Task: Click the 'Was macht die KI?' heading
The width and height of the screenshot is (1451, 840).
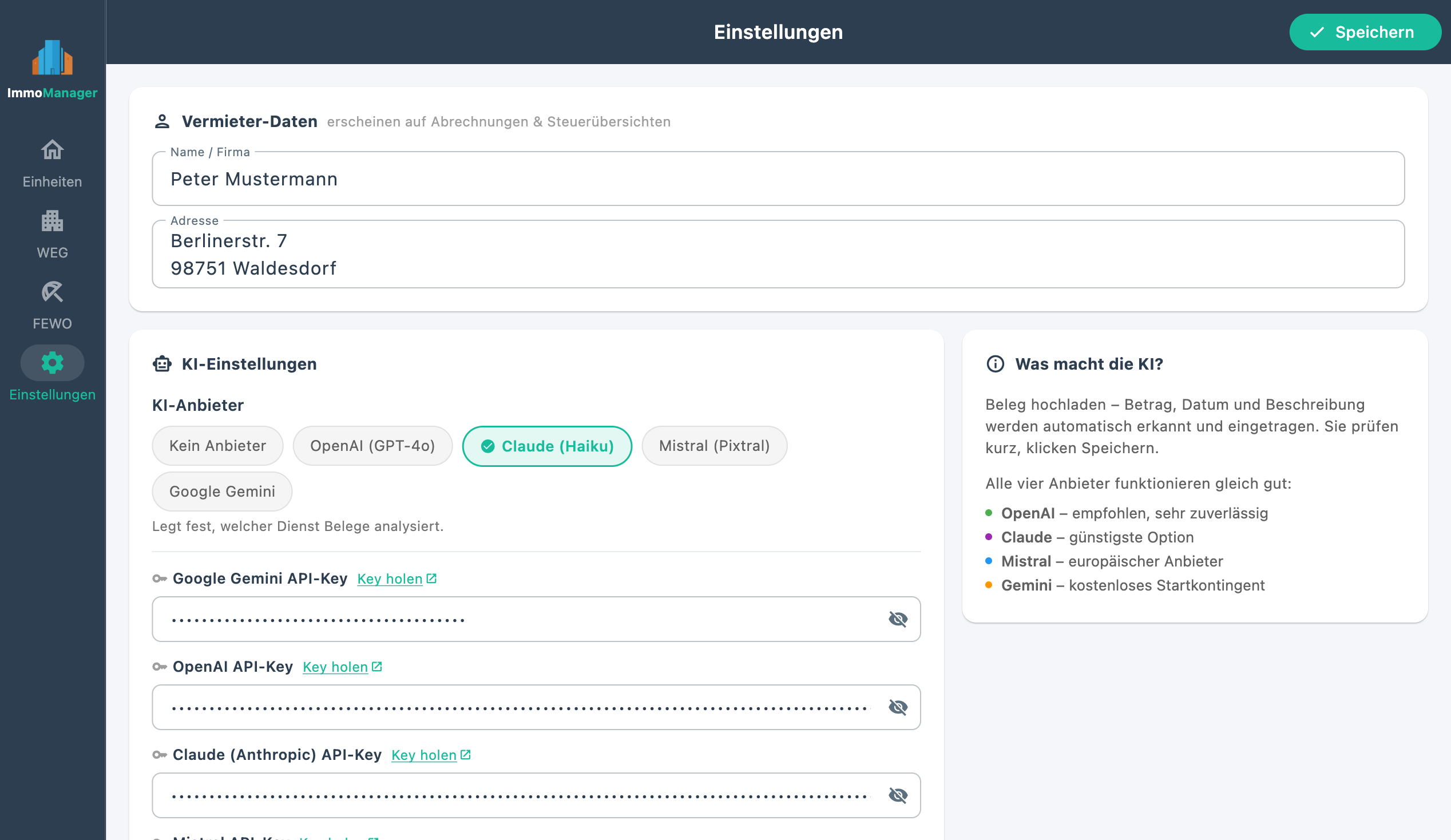Action: (x=1089, y=364)
